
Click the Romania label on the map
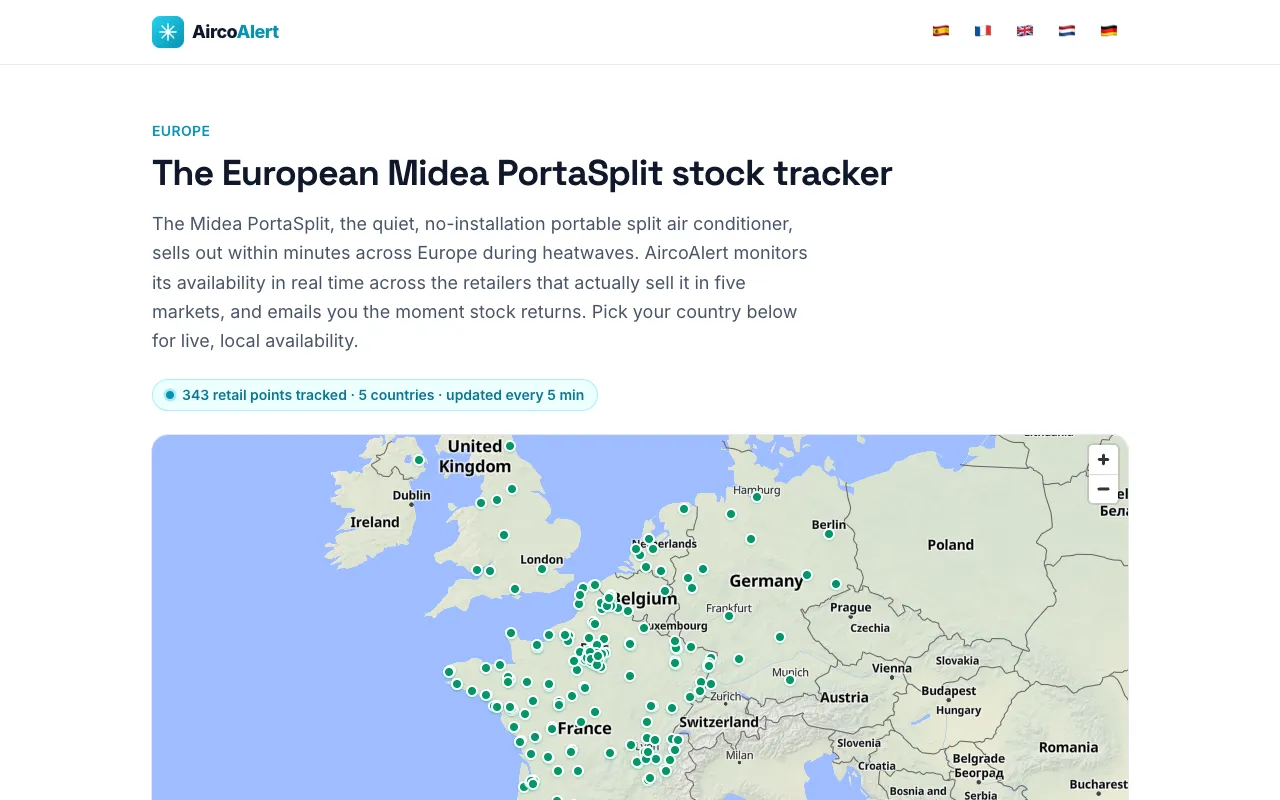click(x=1068, y=747)
